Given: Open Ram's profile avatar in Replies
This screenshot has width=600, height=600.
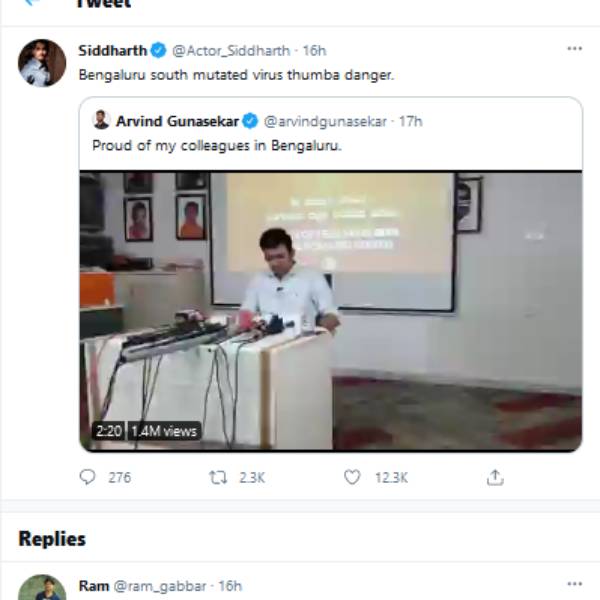Looking at the screenshot, I should pos(42,590).
